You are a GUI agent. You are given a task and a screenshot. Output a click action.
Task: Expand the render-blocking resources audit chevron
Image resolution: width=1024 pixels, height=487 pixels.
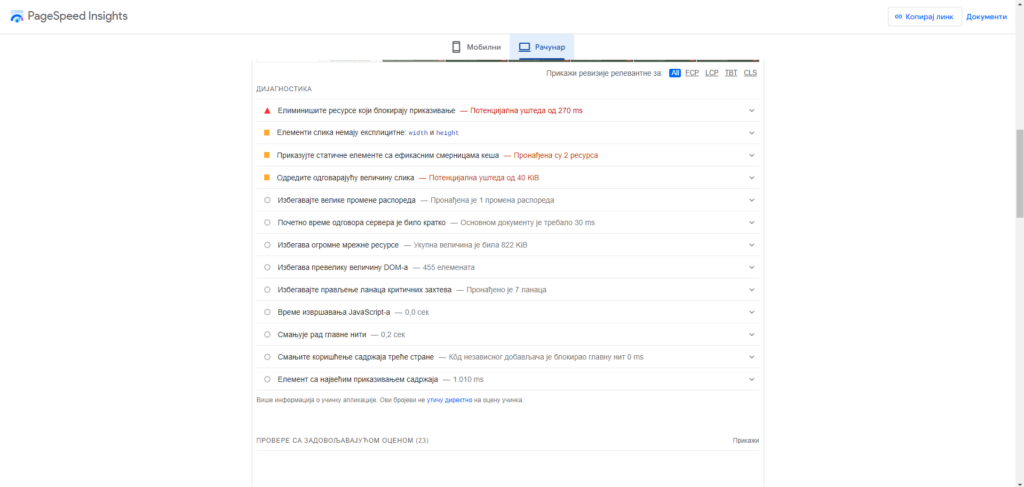click(752, 110)
